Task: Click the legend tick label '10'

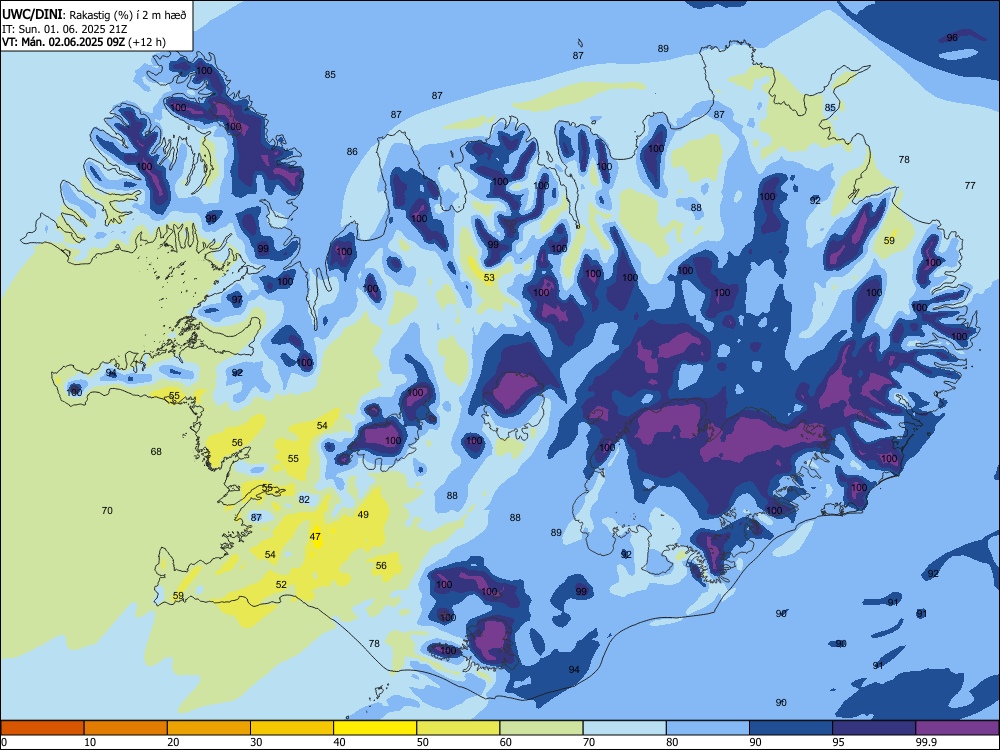Action: pos(90,742)
